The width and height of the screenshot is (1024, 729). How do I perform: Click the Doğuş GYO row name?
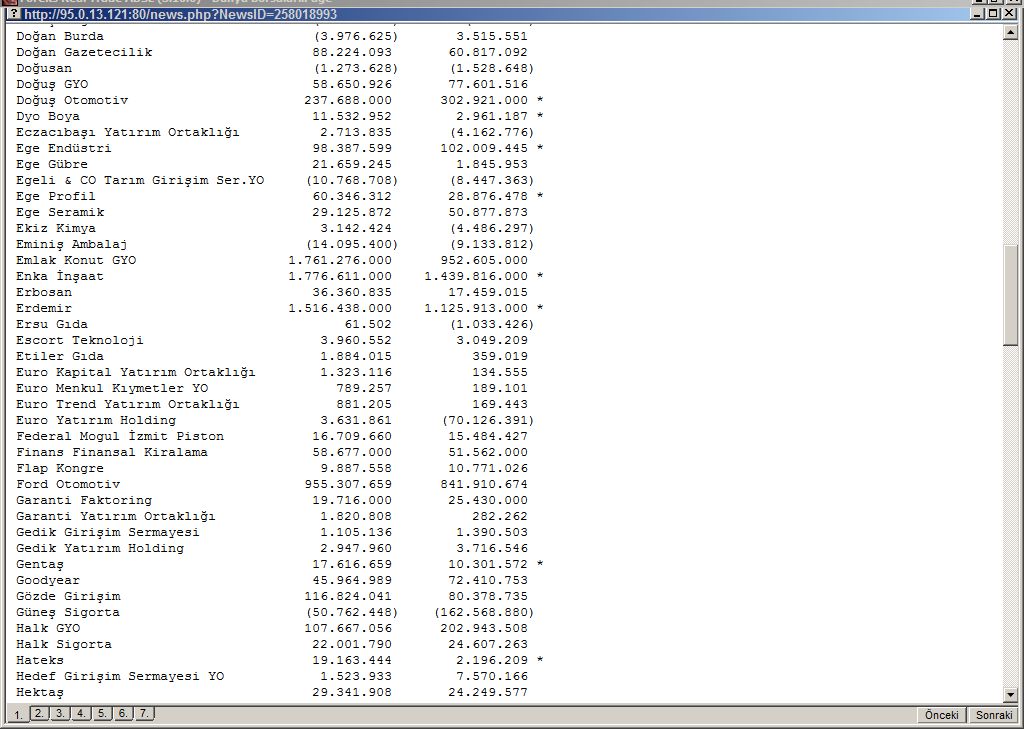coord(52,84)
